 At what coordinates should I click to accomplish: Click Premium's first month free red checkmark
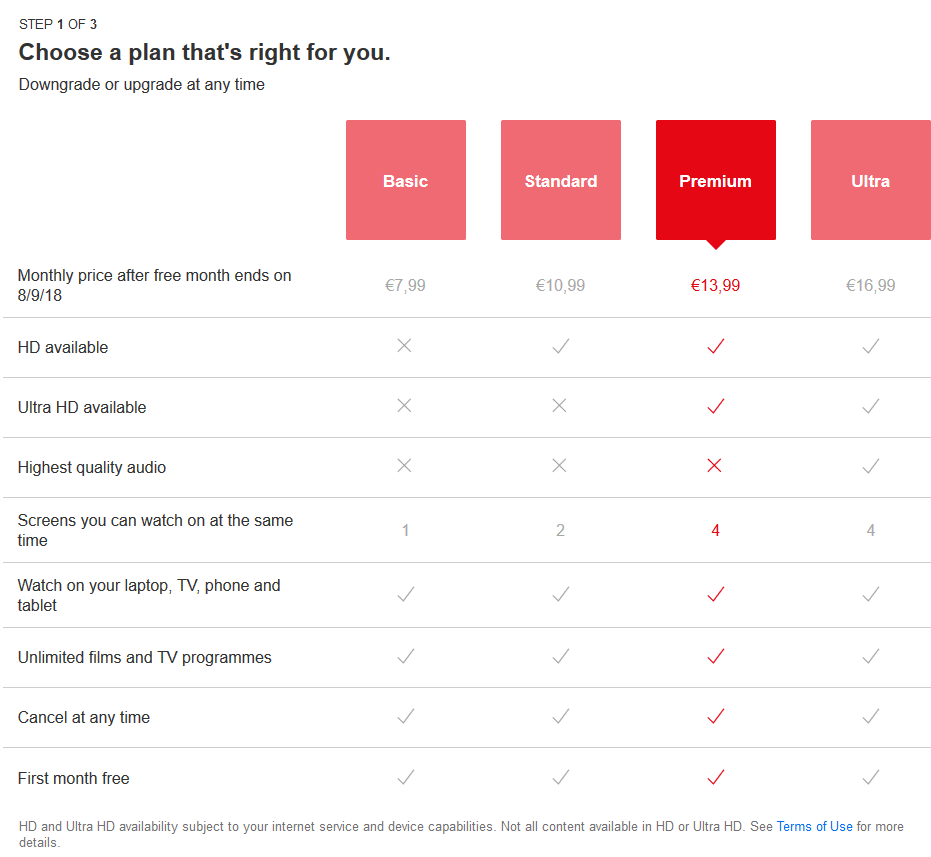click(715, 777)
